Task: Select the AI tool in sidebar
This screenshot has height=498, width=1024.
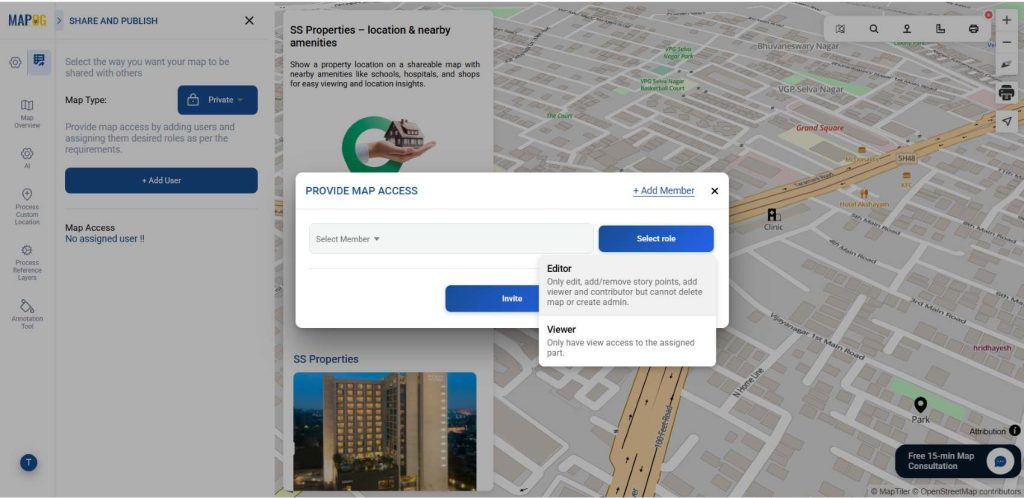Action: click(x=27, y=158)
